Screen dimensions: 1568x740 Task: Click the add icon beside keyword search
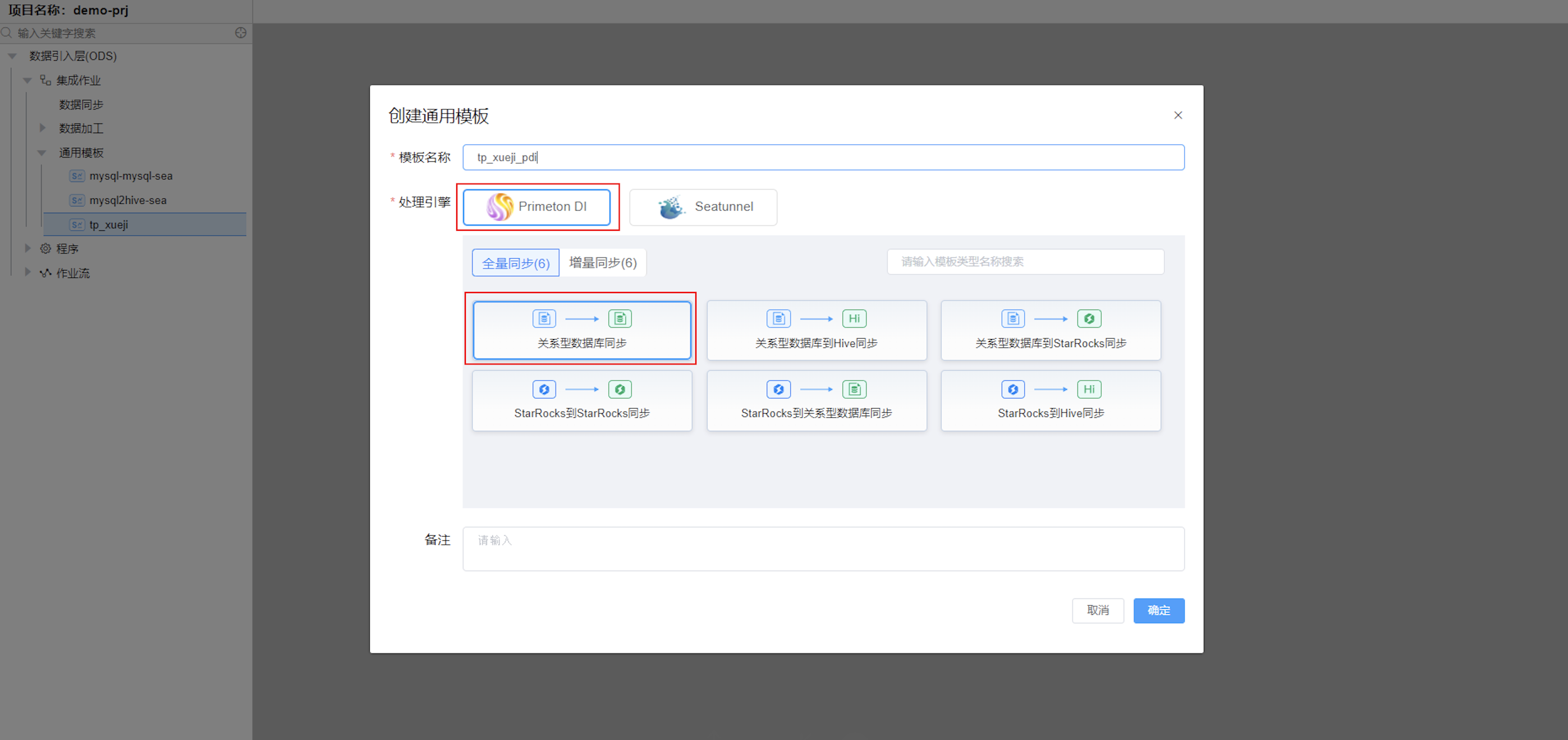pos(241,33)
